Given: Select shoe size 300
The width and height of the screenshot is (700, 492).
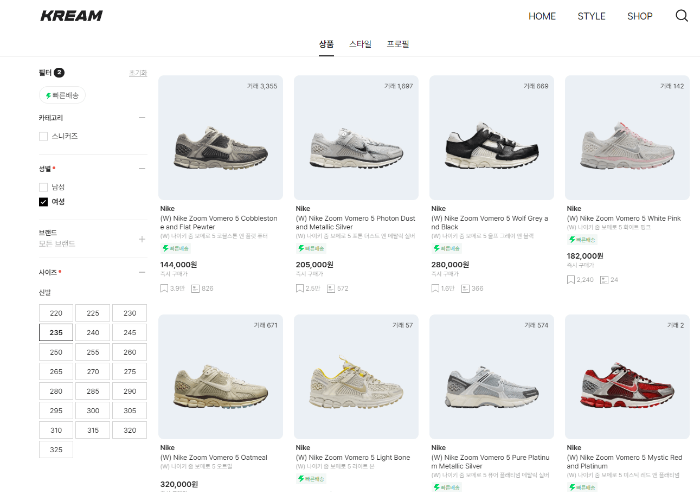Looking at the screenshot, I should click(x=93, y=411).
